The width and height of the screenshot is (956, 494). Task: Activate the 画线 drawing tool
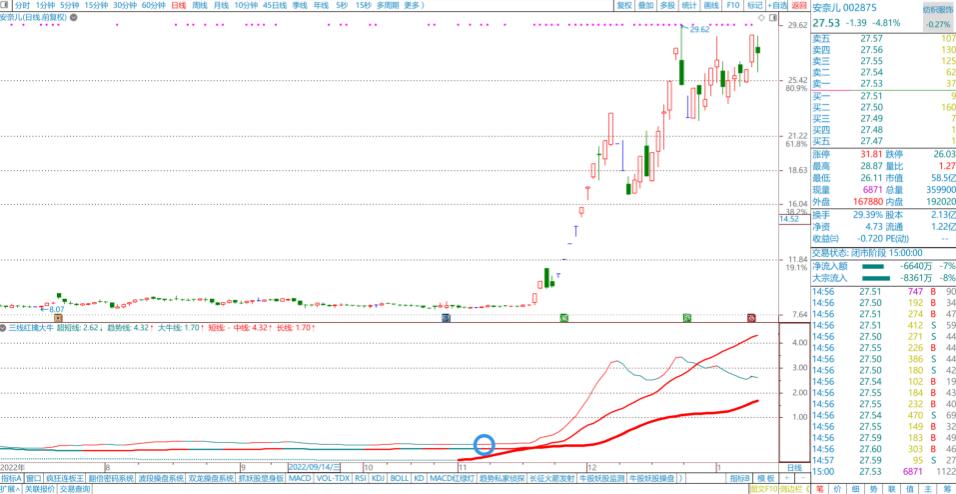711,5
